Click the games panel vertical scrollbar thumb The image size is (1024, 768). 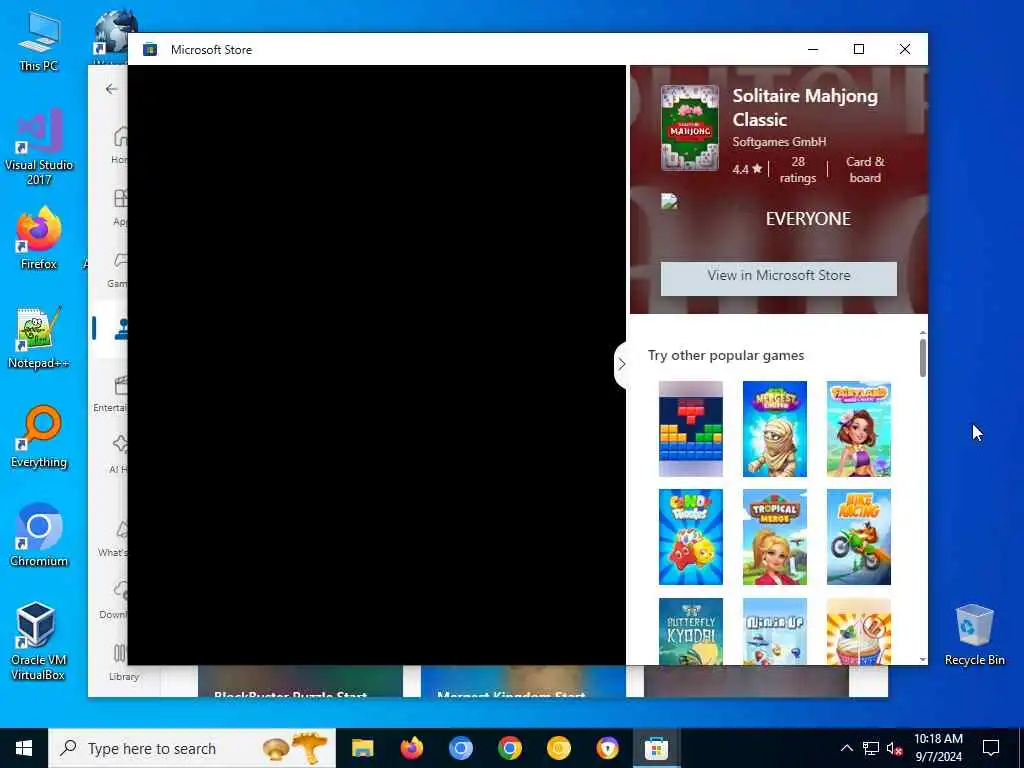pyautogui.click(x=923, y=358)
